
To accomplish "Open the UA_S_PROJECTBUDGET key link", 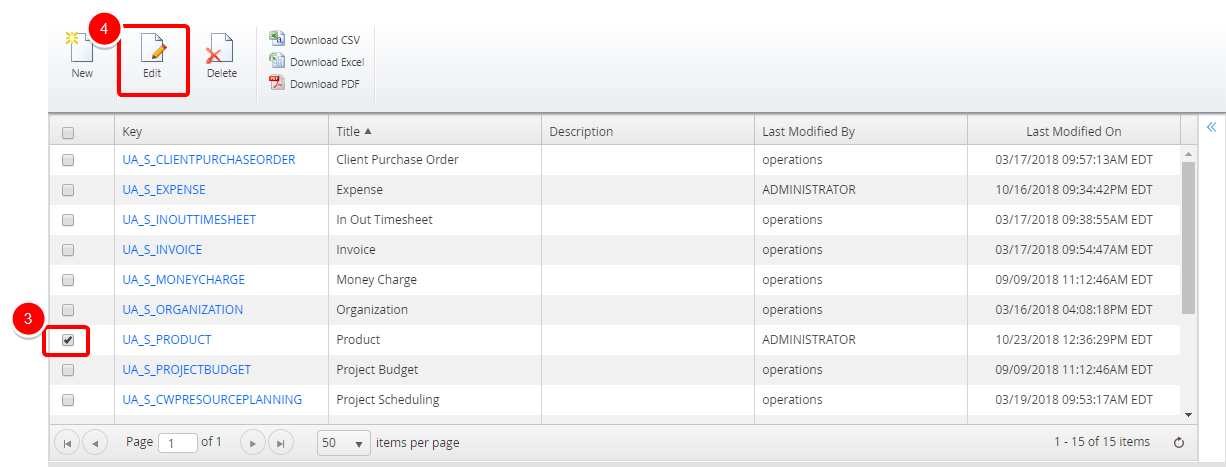I will [186, 370].
